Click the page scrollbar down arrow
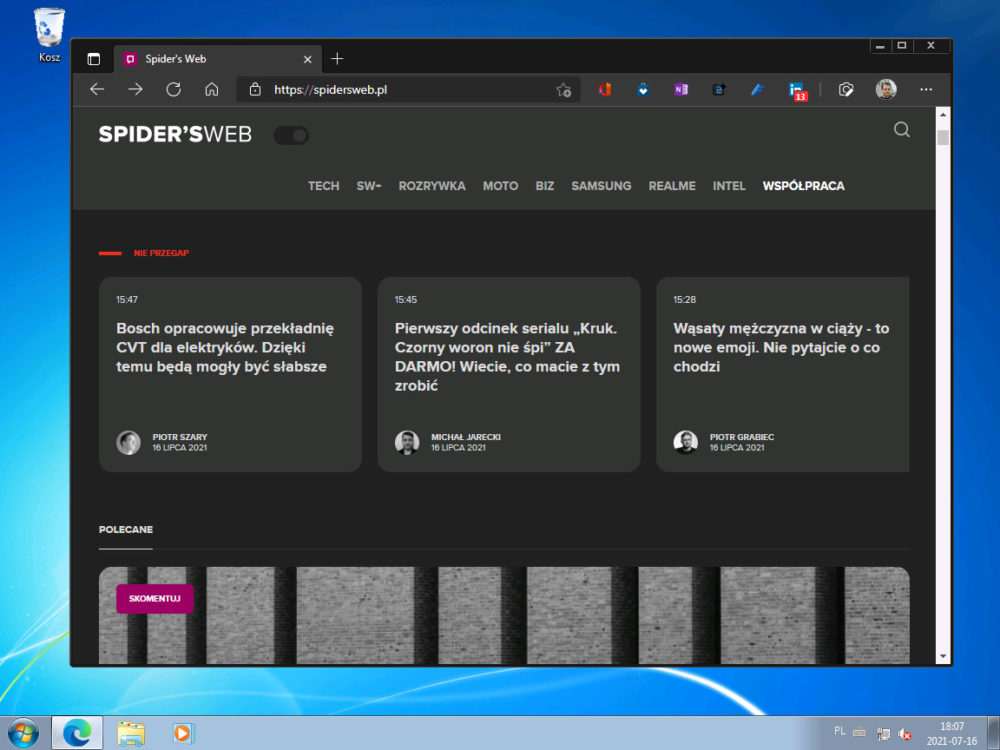Screen dimensions: 1000x750 point(943,657)
